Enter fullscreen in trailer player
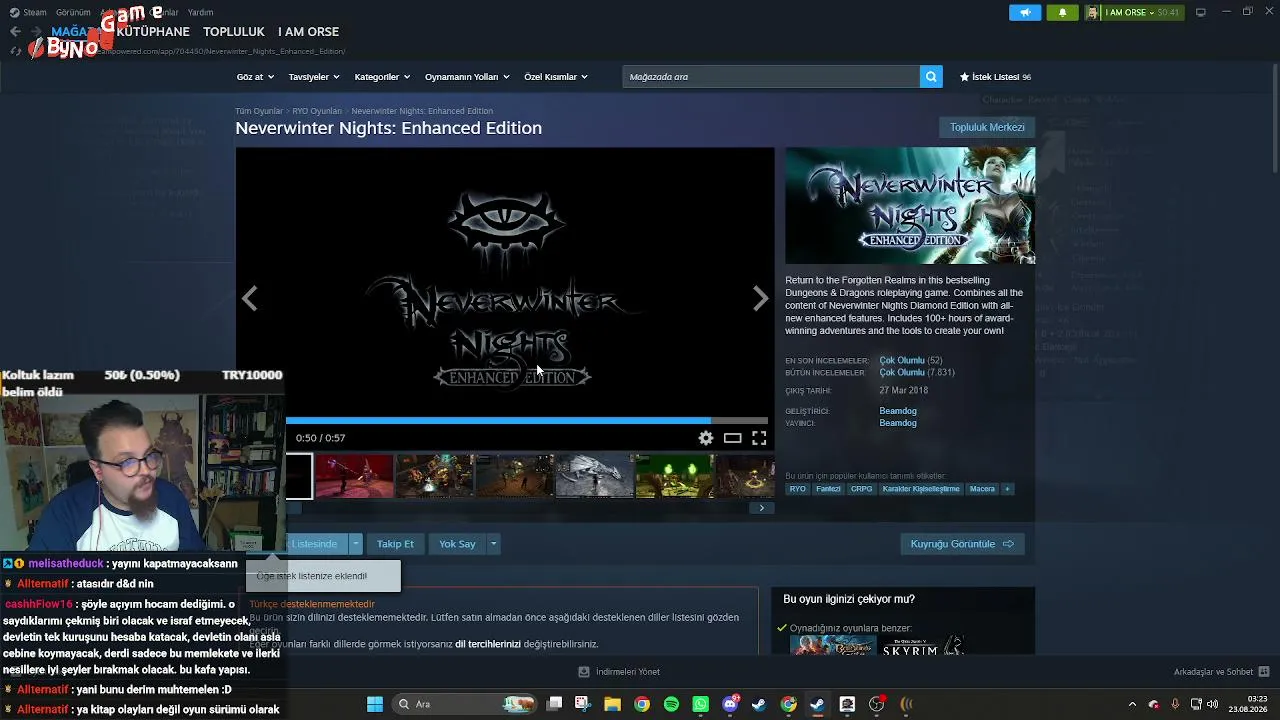Viewport: 1280px width, 720px height. tap(759, 438)
